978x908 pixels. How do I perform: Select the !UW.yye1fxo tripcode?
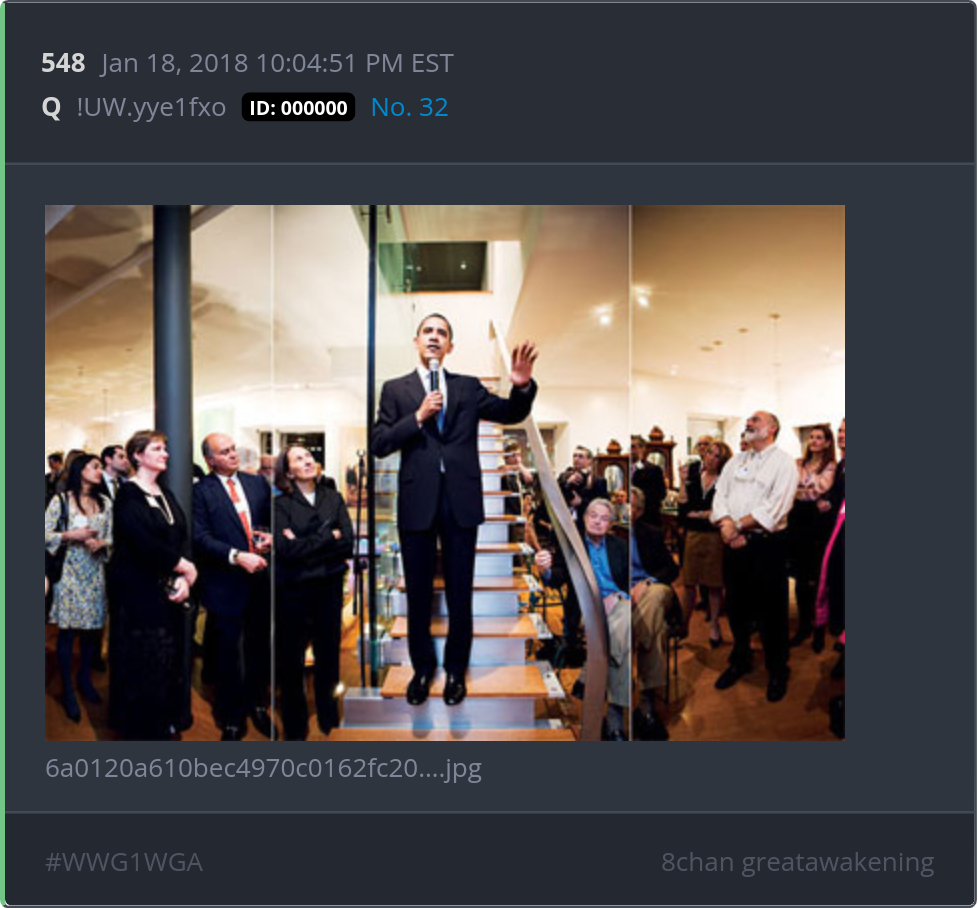(x=151, y=107)
